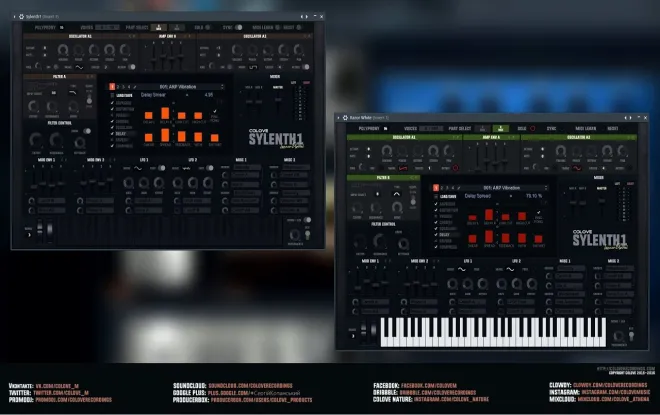
Task: Switch to FX tab 3 in Razor White display
Action: click(447, 188)
